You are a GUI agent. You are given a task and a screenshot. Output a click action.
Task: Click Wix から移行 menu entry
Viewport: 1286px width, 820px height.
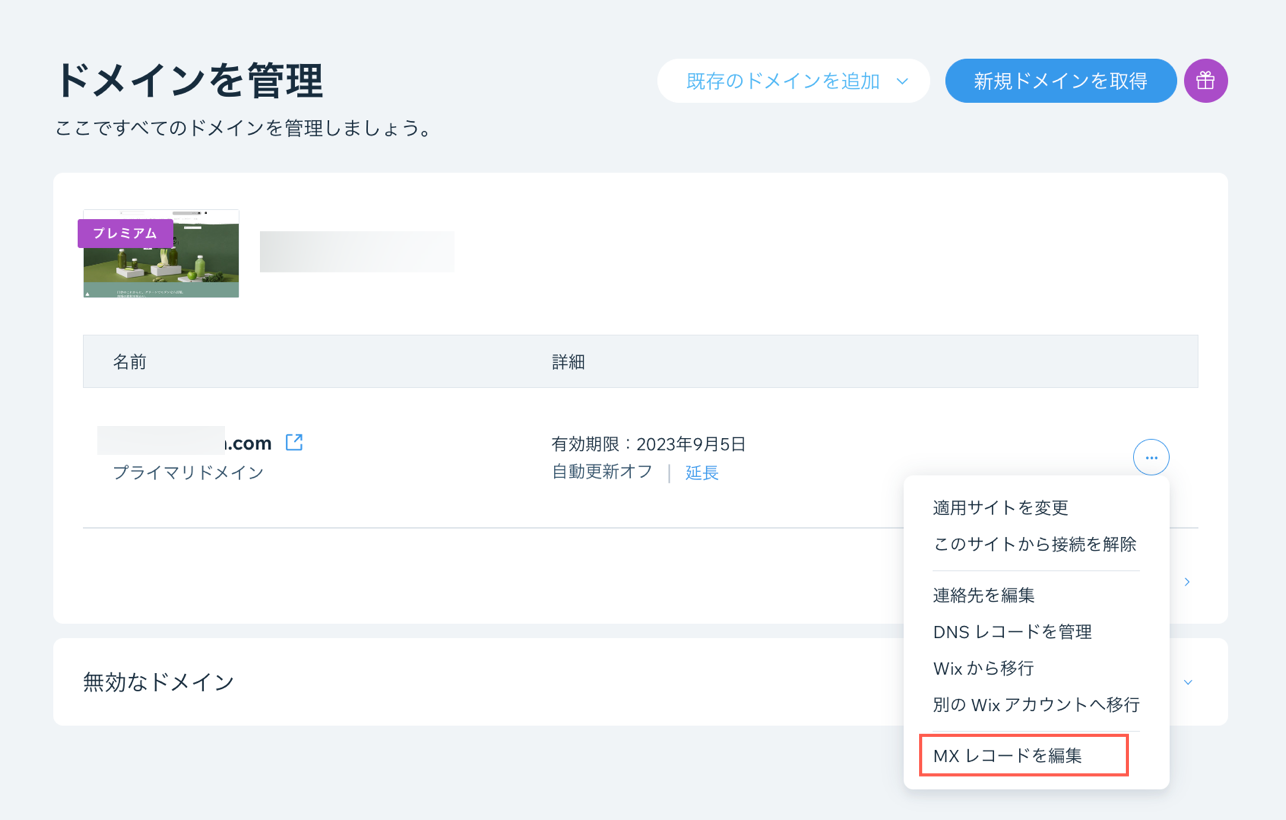coord(983,668)
